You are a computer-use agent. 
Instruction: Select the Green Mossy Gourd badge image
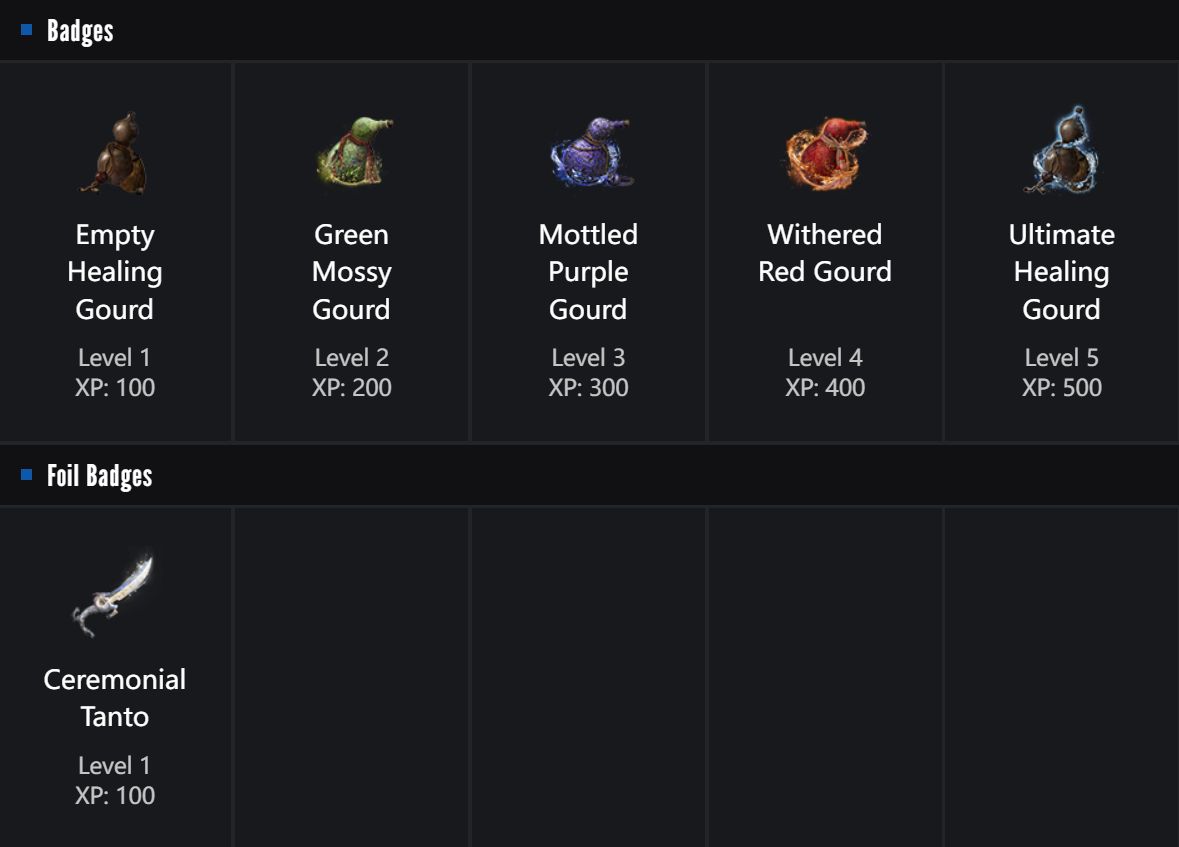click(352, 153)
